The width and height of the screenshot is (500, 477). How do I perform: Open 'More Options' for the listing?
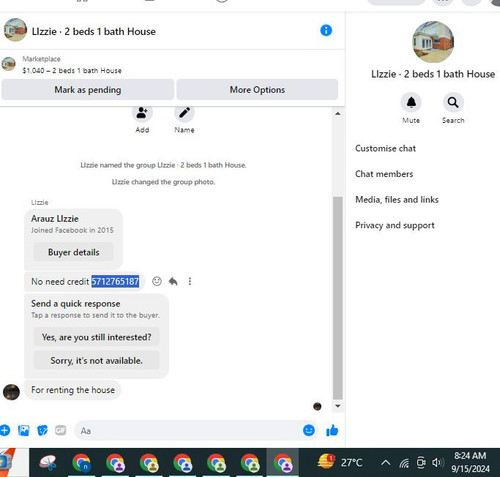pos(257,90)
